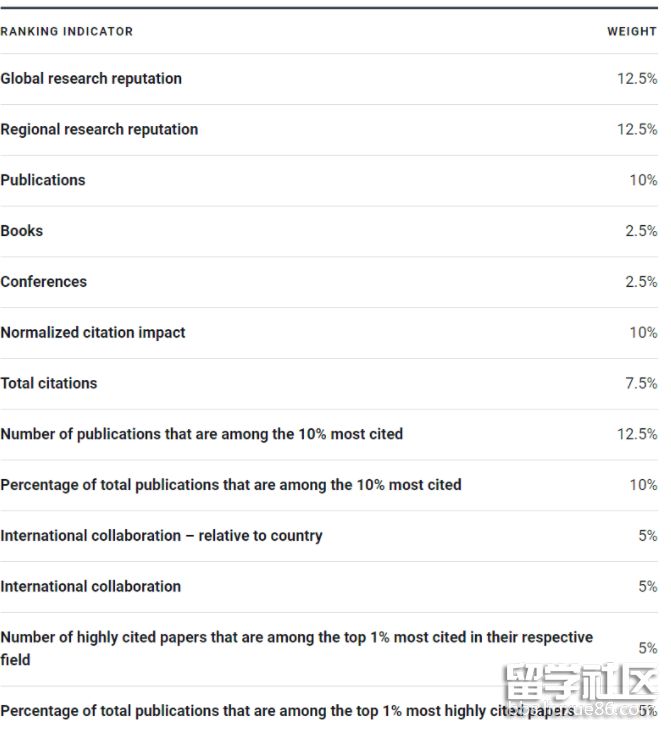Click the Conferences indicator label

pos(44,282)
